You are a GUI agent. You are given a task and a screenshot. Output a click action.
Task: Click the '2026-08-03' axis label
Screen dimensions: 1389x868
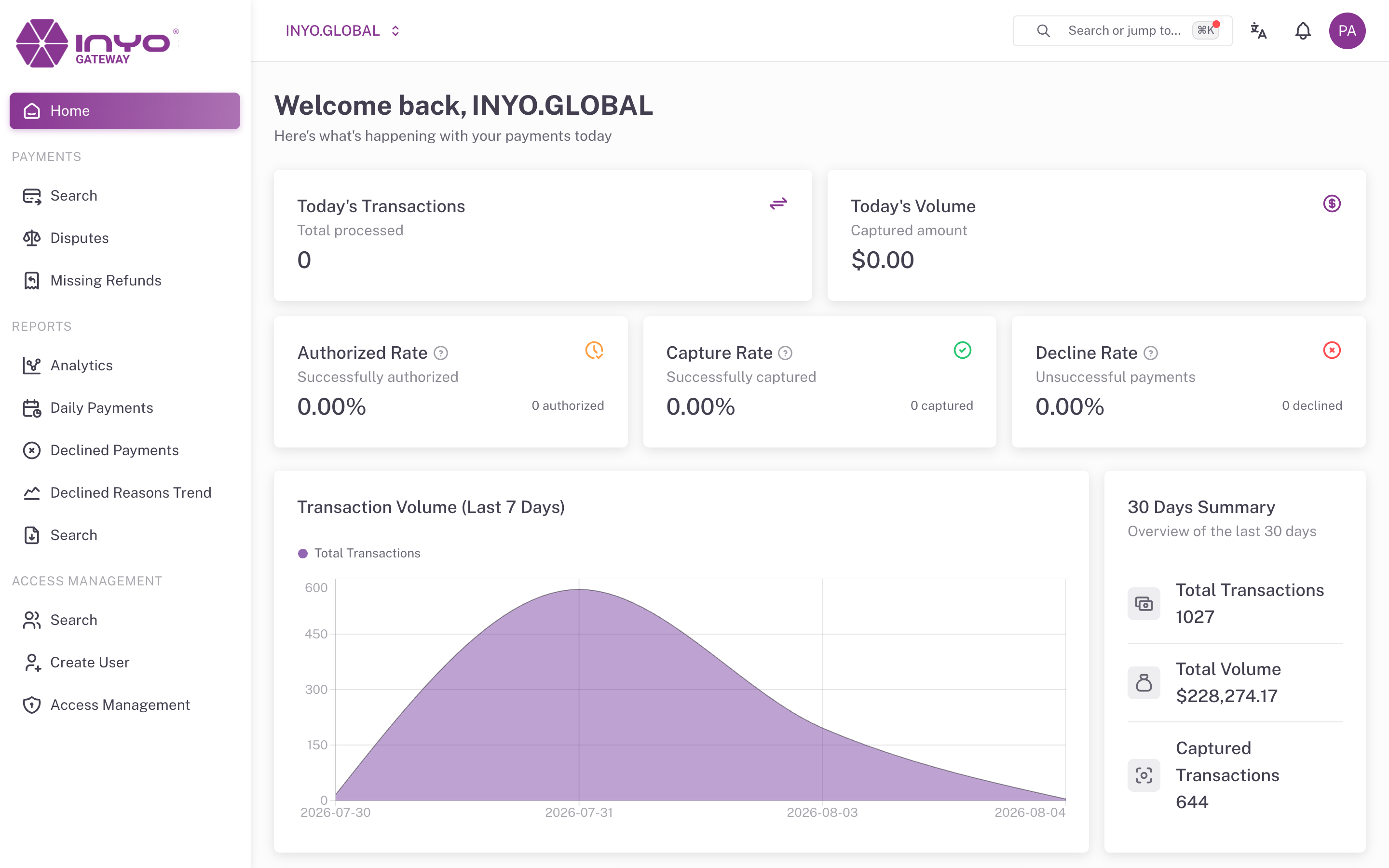(822, 813)
